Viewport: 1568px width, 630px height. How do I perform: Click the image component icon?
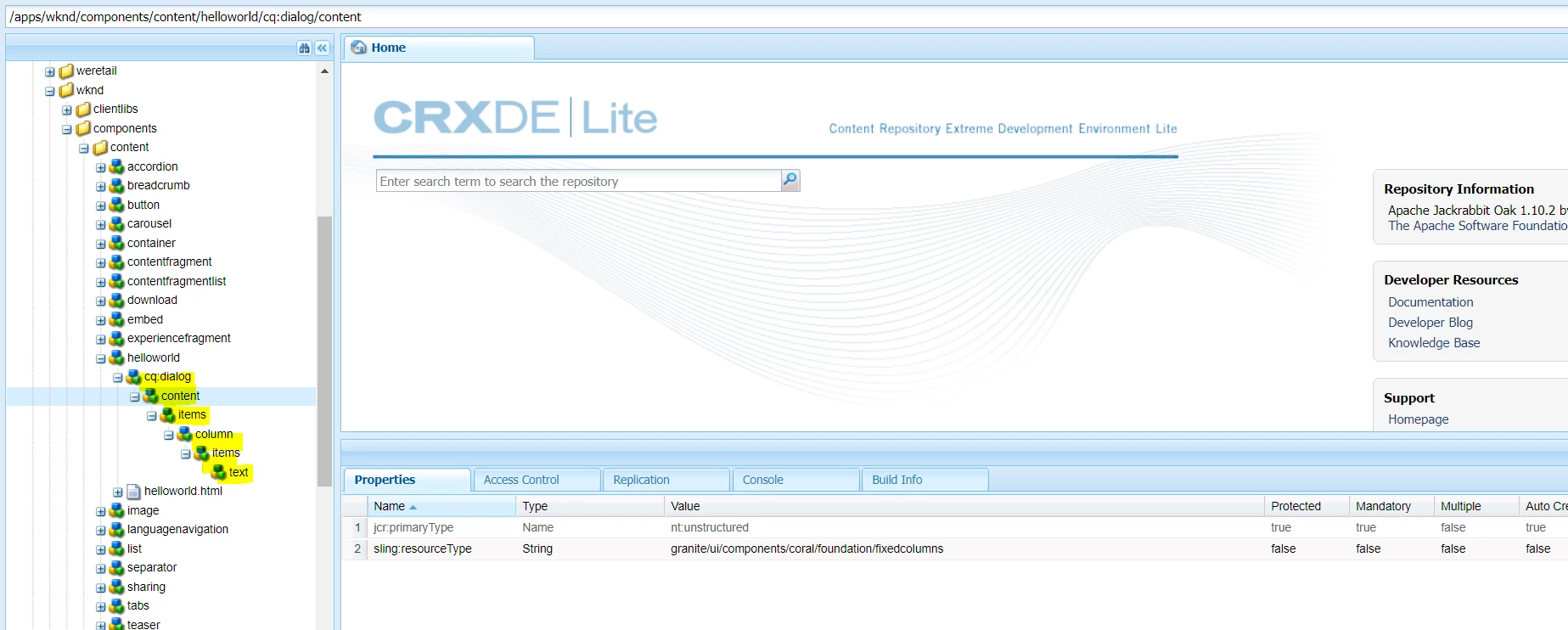tap(117, 510)
